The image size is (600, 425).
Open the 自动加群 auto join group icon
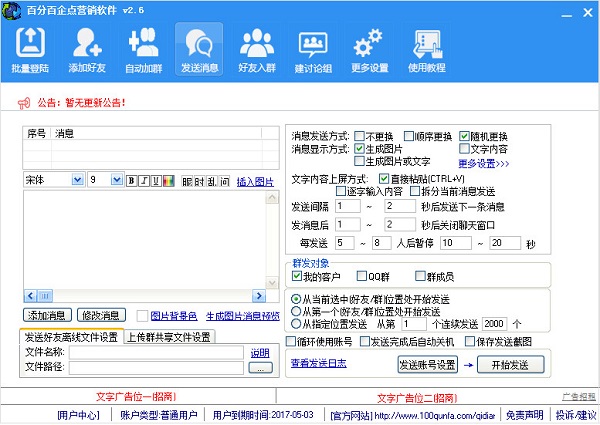pyautogui.click(x=143, y=50)
